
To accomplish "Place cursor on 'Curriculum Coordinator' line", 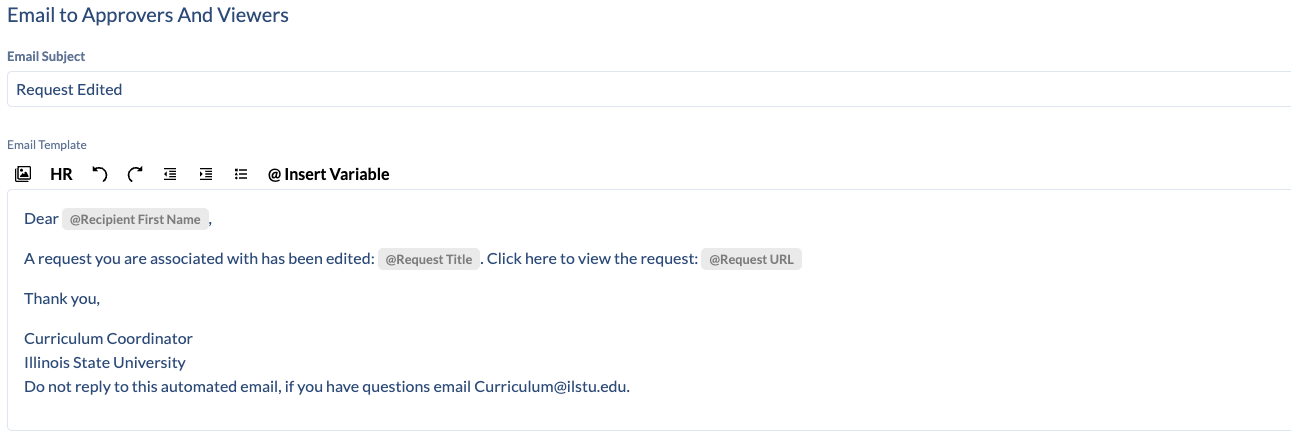I will (108, 338).
